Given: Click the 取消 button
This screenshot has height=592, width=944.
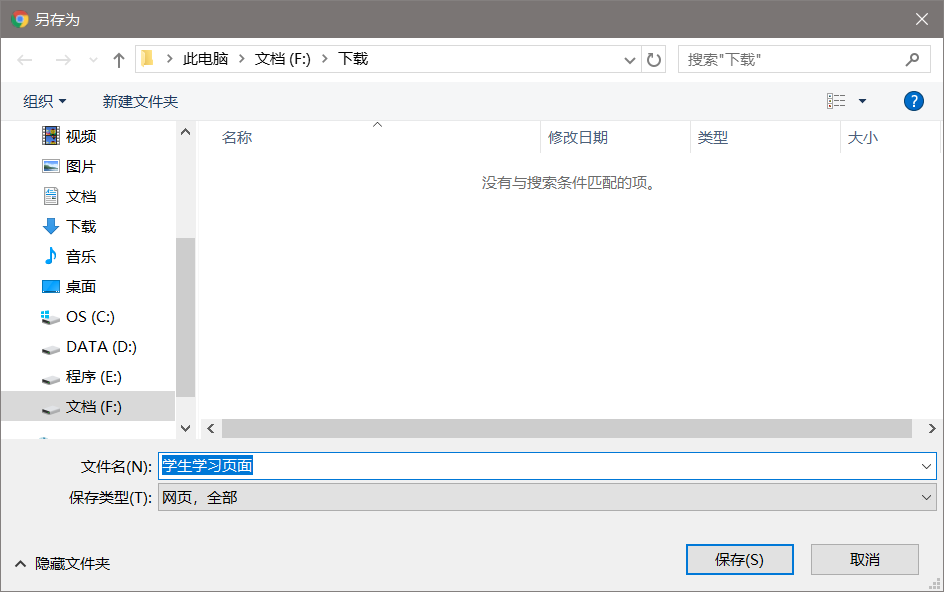Looking at the screenshot, I should (865, 559).
